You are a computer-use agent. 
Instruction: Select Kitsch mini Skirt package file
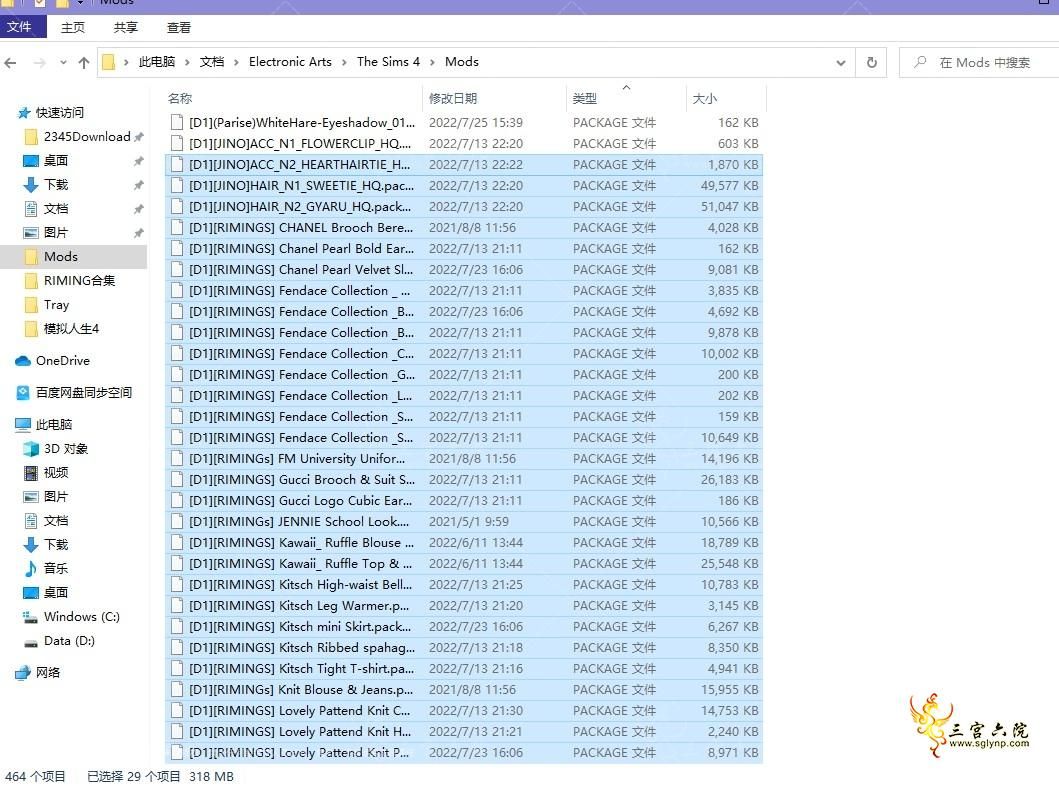pyautogui.click(x=464, y=626)
